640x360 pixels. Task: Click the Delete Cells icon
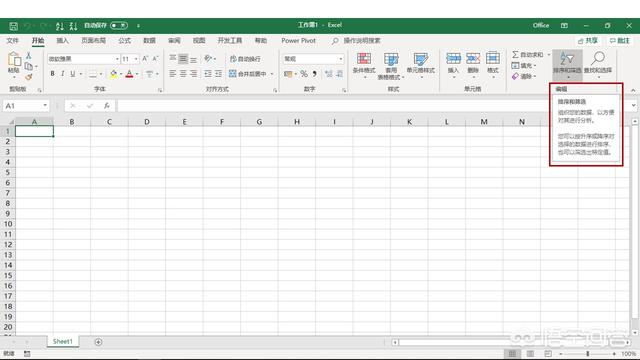pyautogui.click(x=473, y=59)
